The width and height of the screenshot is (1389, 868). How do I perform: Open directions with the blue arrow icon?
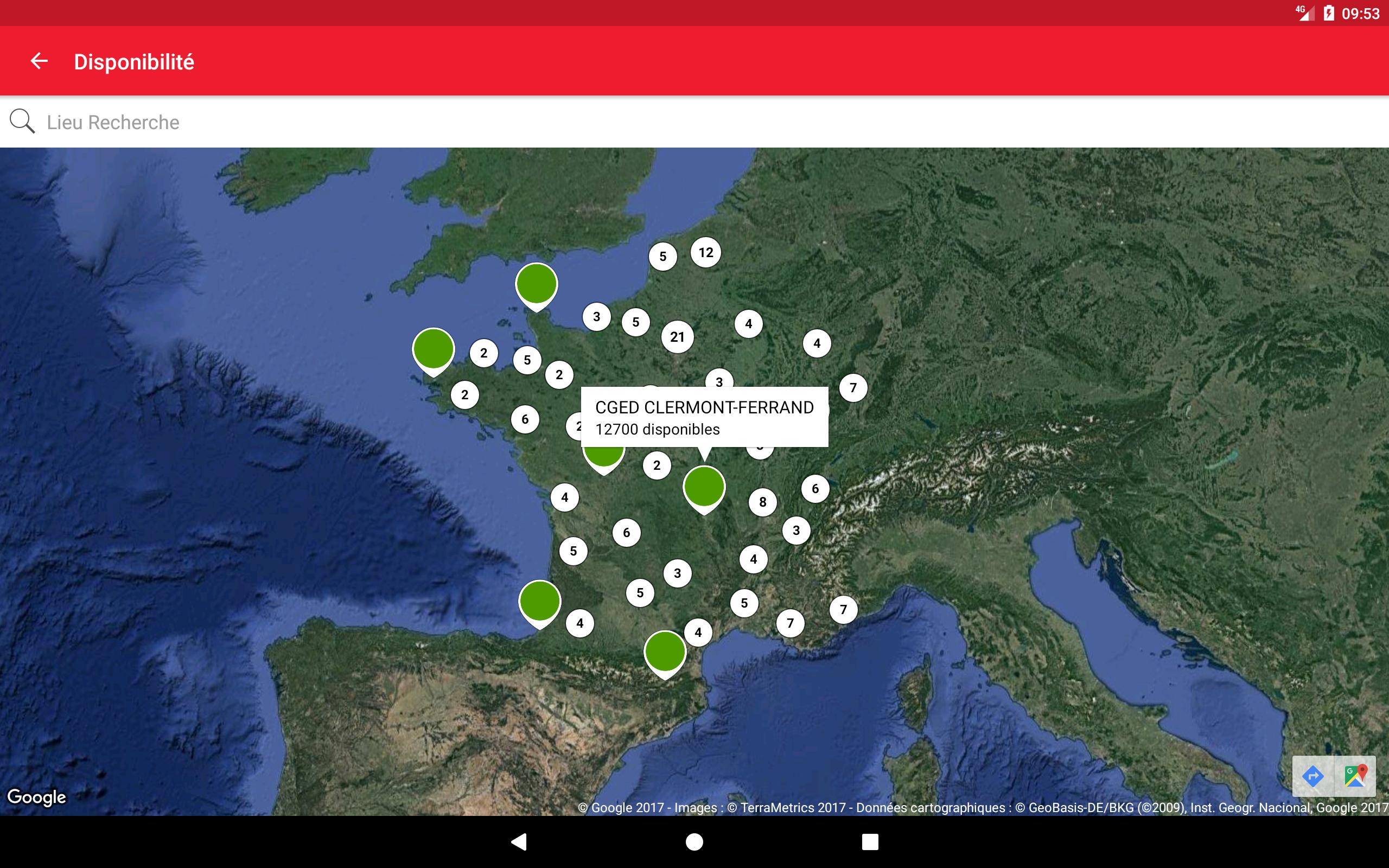[x=1313, y=776]
